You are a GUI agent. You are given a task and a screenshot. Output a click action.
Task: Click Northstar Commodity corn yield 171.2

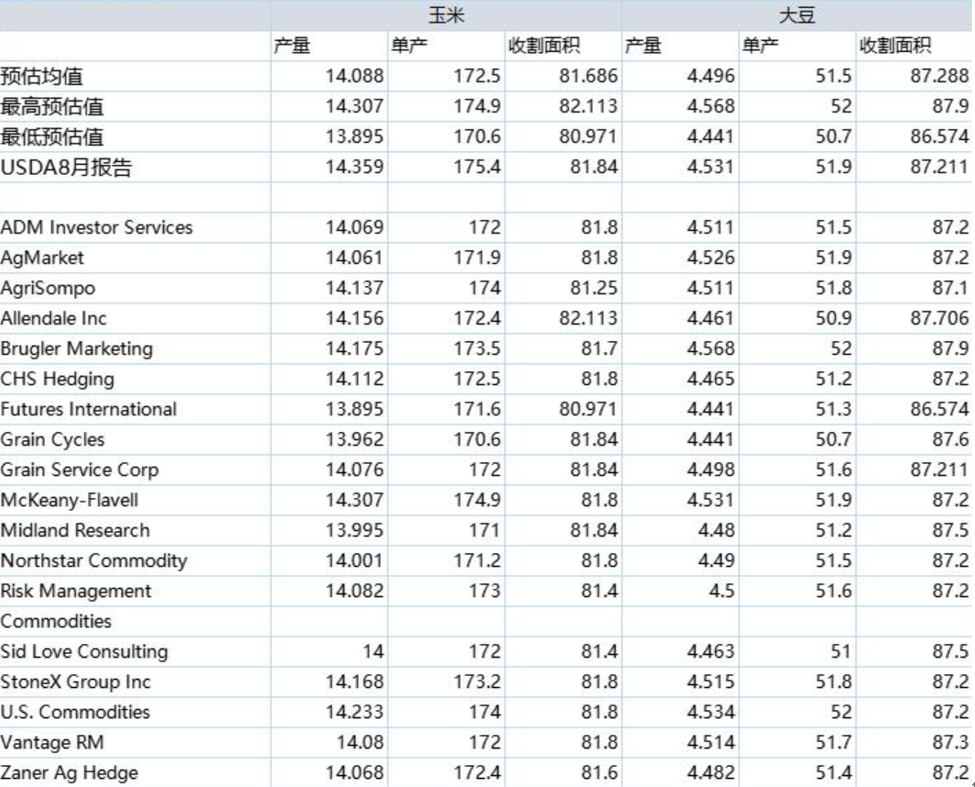477,561
